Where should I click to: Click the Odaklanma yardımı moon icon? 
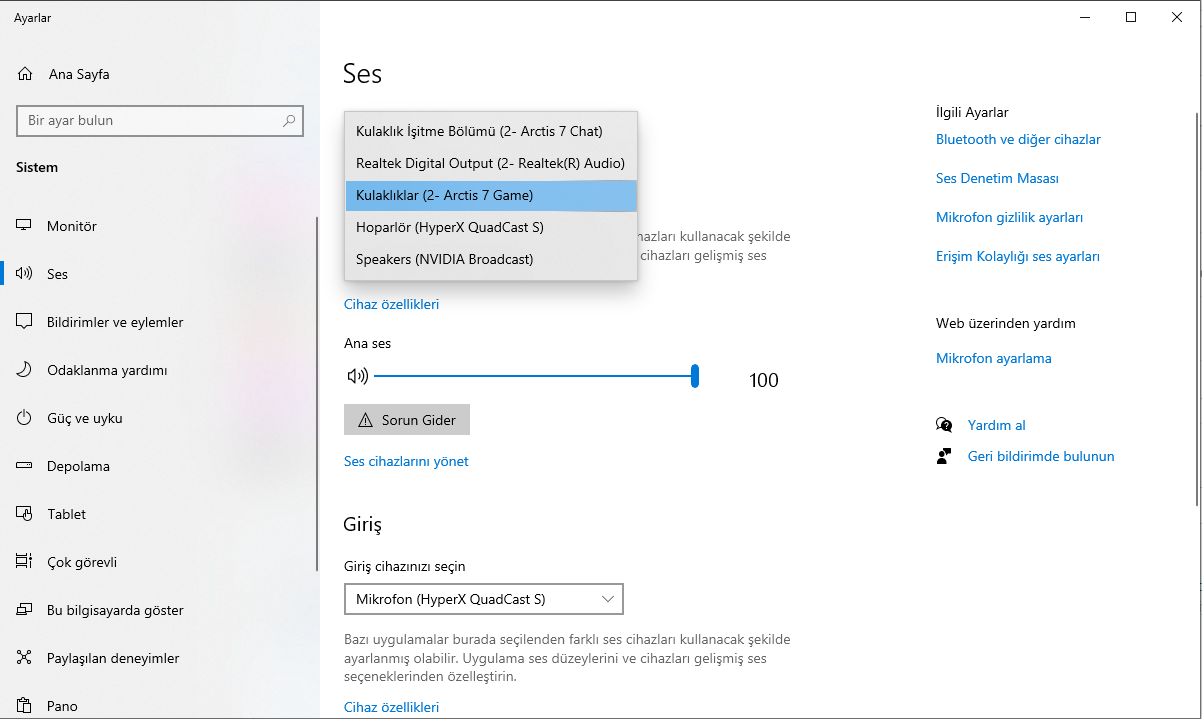point(25,370)
